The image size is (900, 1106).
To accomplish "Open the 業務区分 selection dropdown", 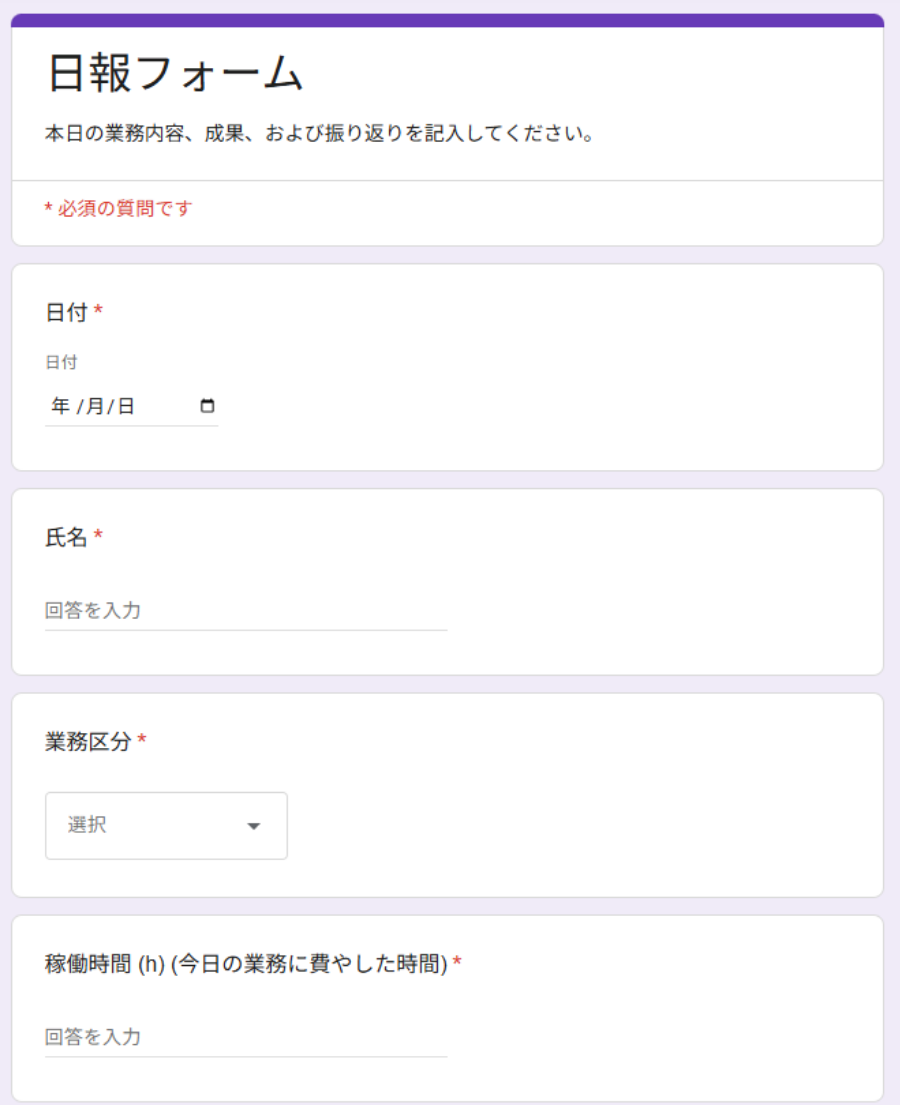I will tap(165, 825).
